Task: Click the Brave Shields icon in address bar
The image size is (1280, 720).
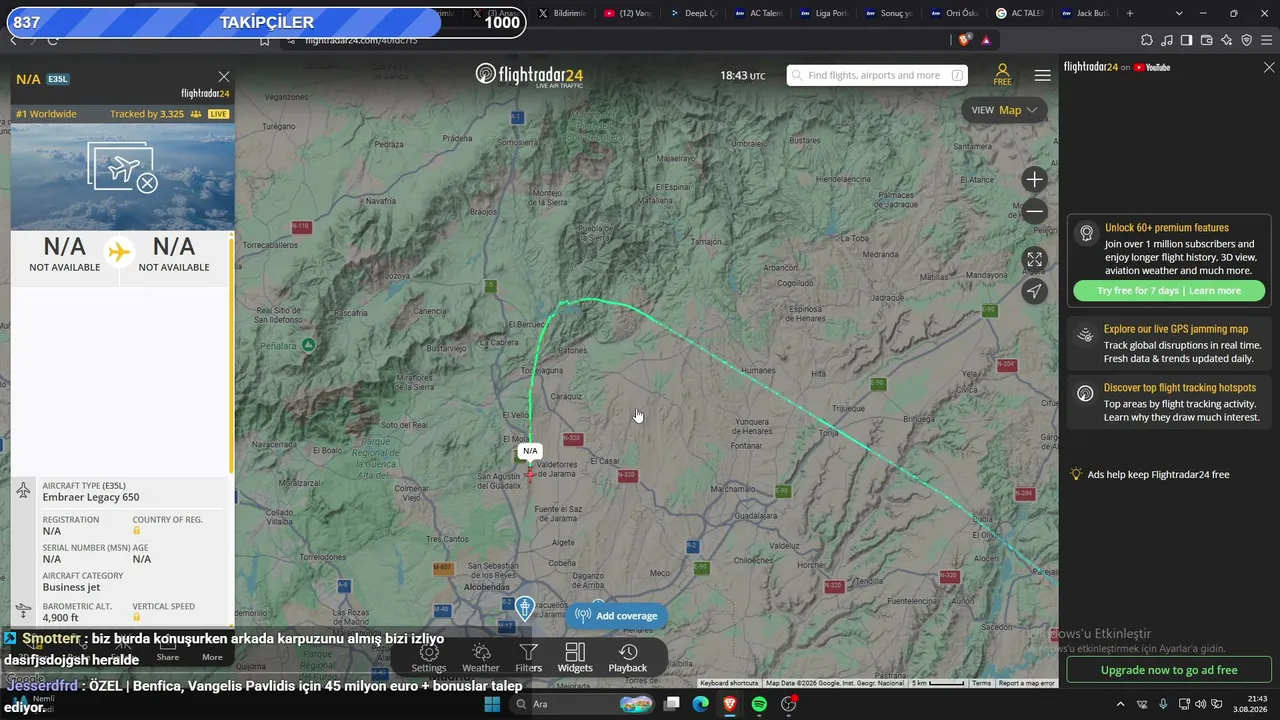Action: pos(965,40)
